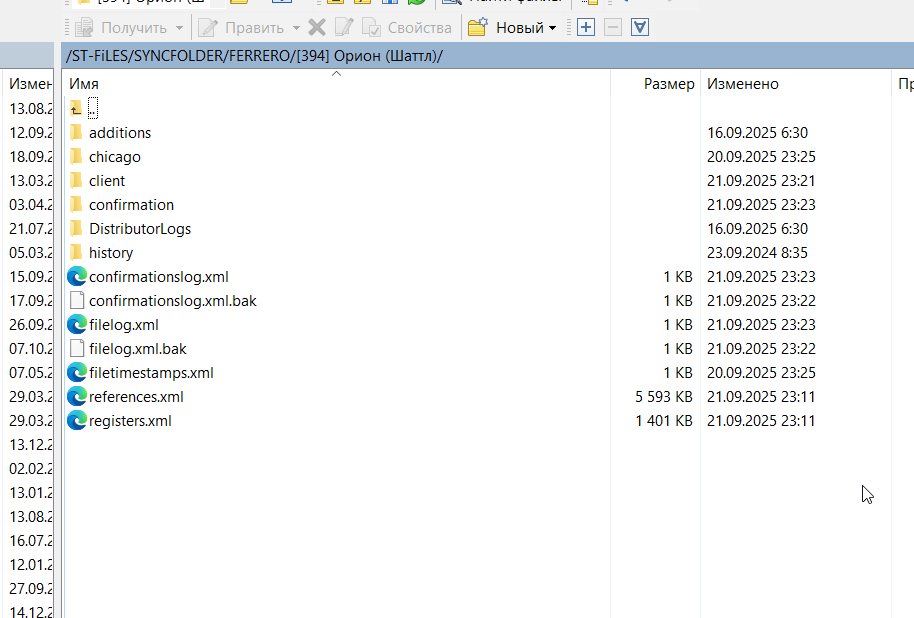Select the client folder name
Viewport: 914px width, 618px height.
point(107,181)
